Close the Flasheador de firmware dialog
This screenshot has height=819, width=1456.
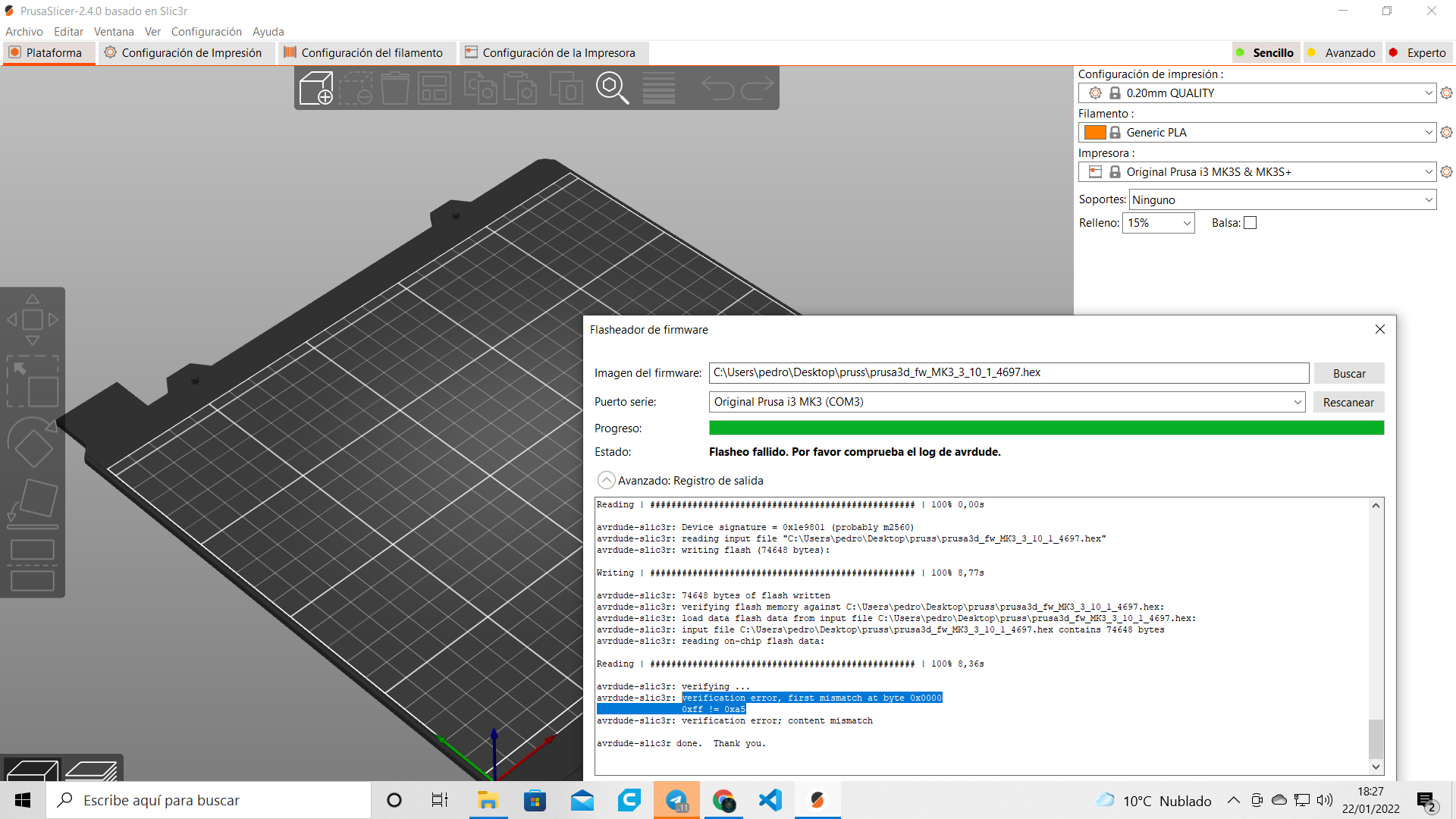click(x=1380, y=329)
